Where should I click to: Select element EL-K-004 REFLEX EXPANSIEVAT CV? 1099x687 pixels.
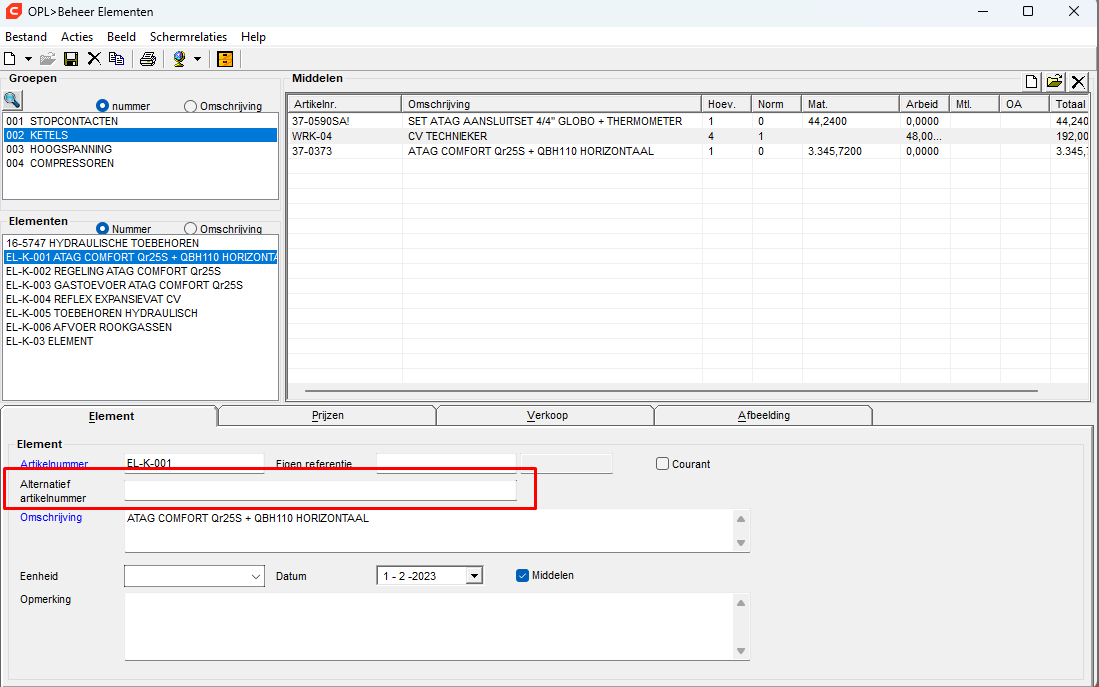[x=140, y=299]
